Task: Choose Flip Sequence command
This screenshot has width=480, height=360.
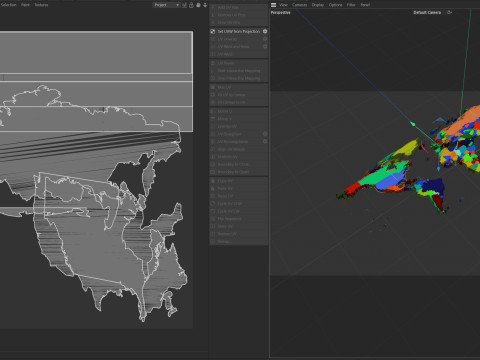Action: [239, 219]
